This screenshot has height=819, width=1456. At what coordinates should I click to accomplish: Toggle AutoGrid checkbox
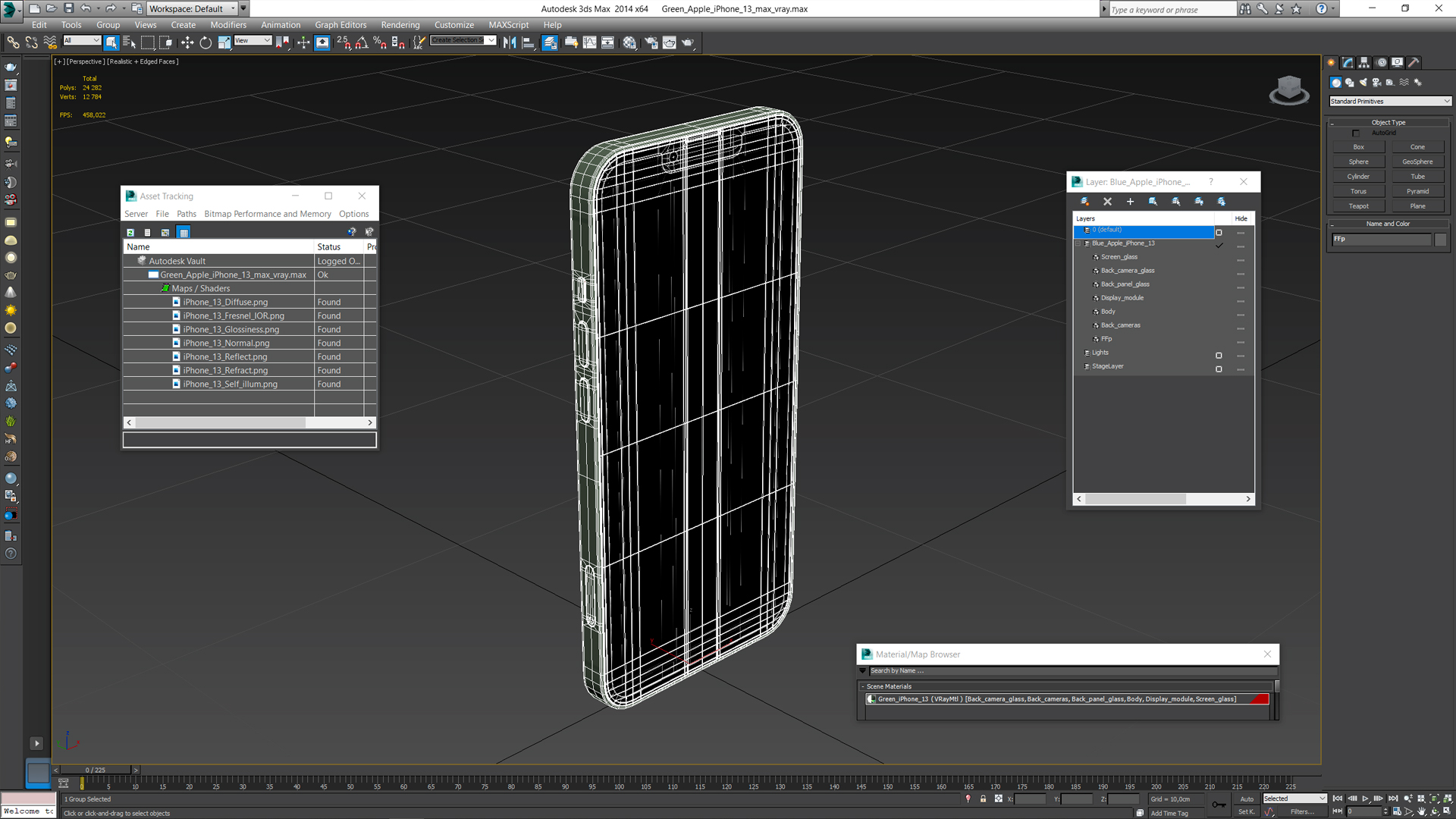click(1356, 133)
